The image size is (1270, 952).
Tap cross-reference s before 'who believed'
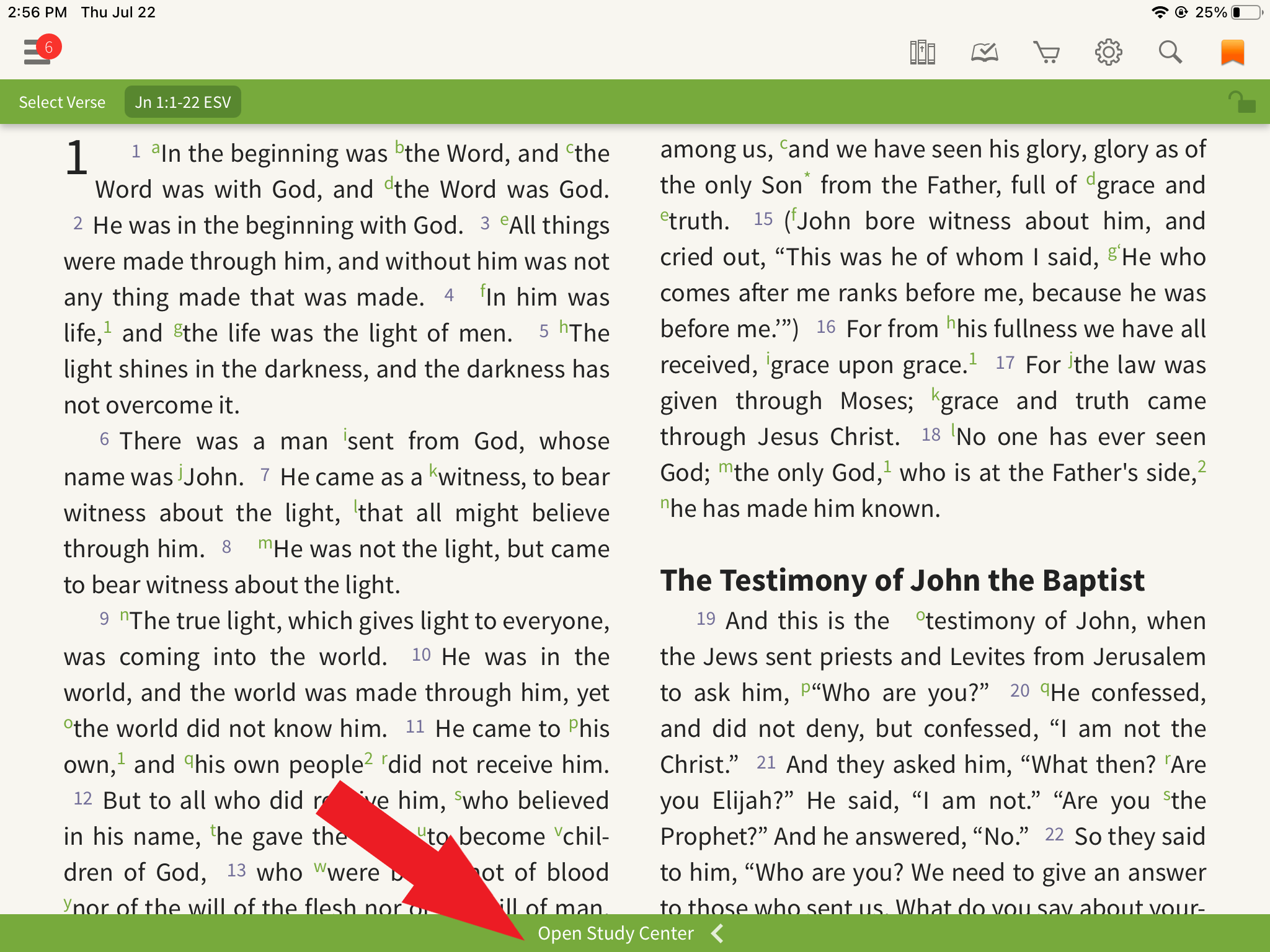pos(458,795)
